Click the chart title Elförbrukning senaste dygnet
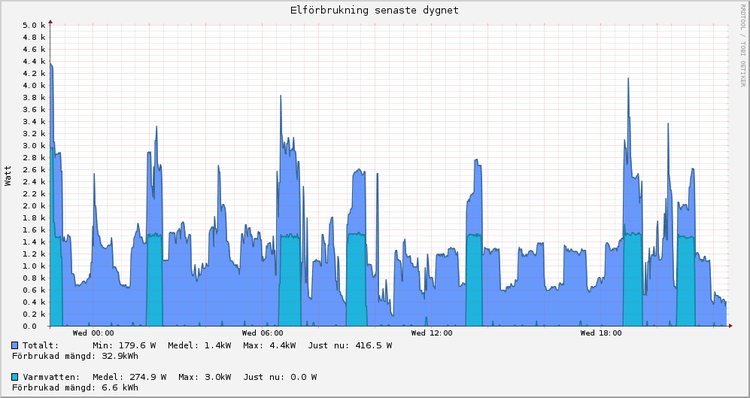The height and width of the screenshot is (398, 750). pos(375,10)
